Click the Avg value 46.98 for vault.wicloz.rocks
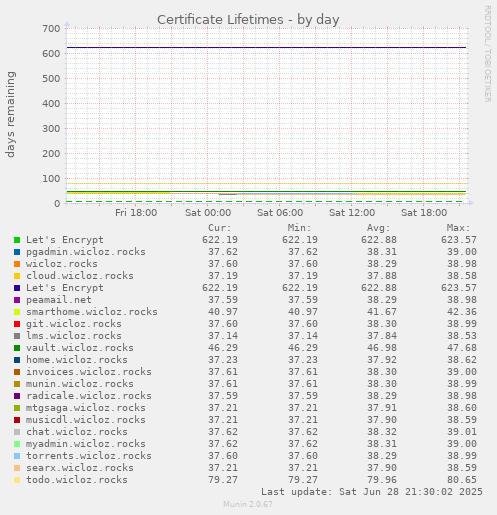Screen dimensions: 497x515 (x=382, y=348)
